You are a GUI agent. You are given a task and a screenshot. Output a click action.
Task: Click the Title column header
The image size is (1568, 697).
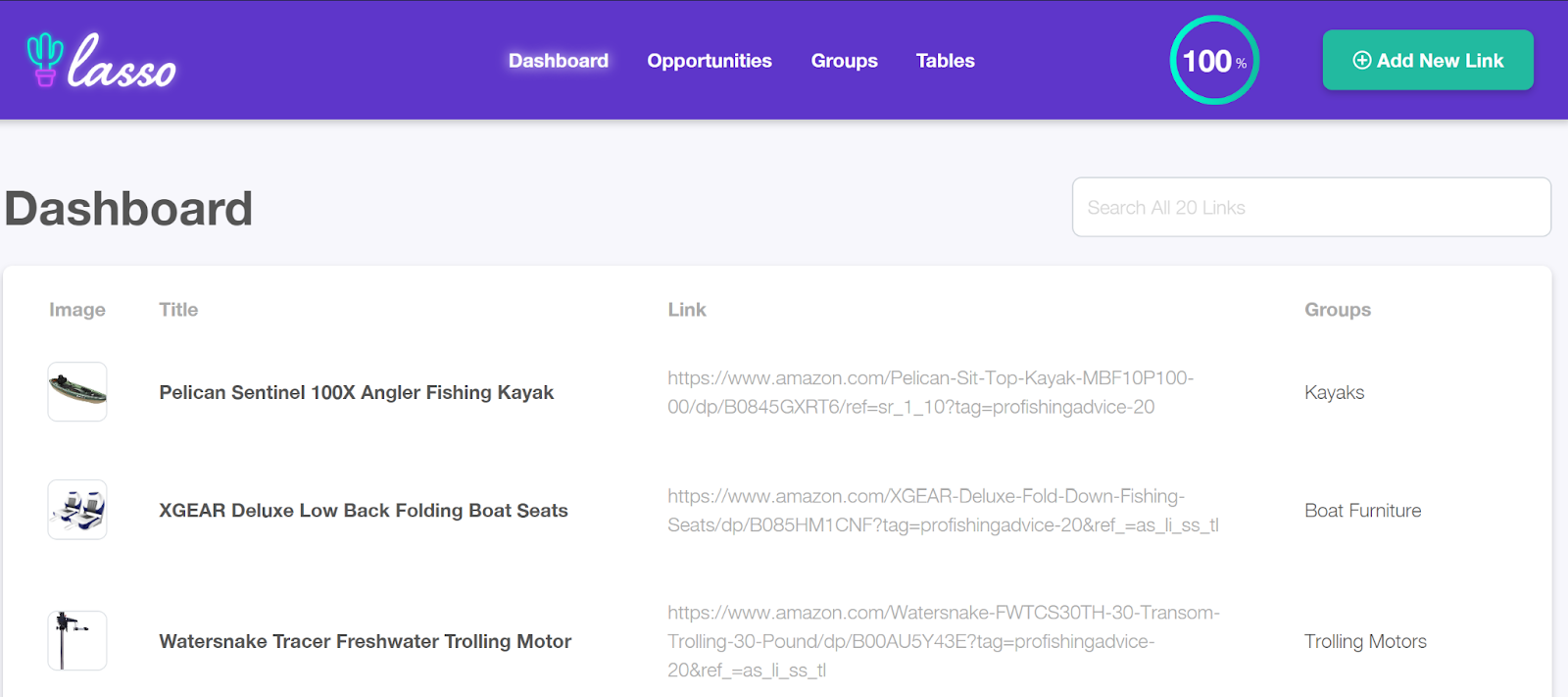coord(178,310)
